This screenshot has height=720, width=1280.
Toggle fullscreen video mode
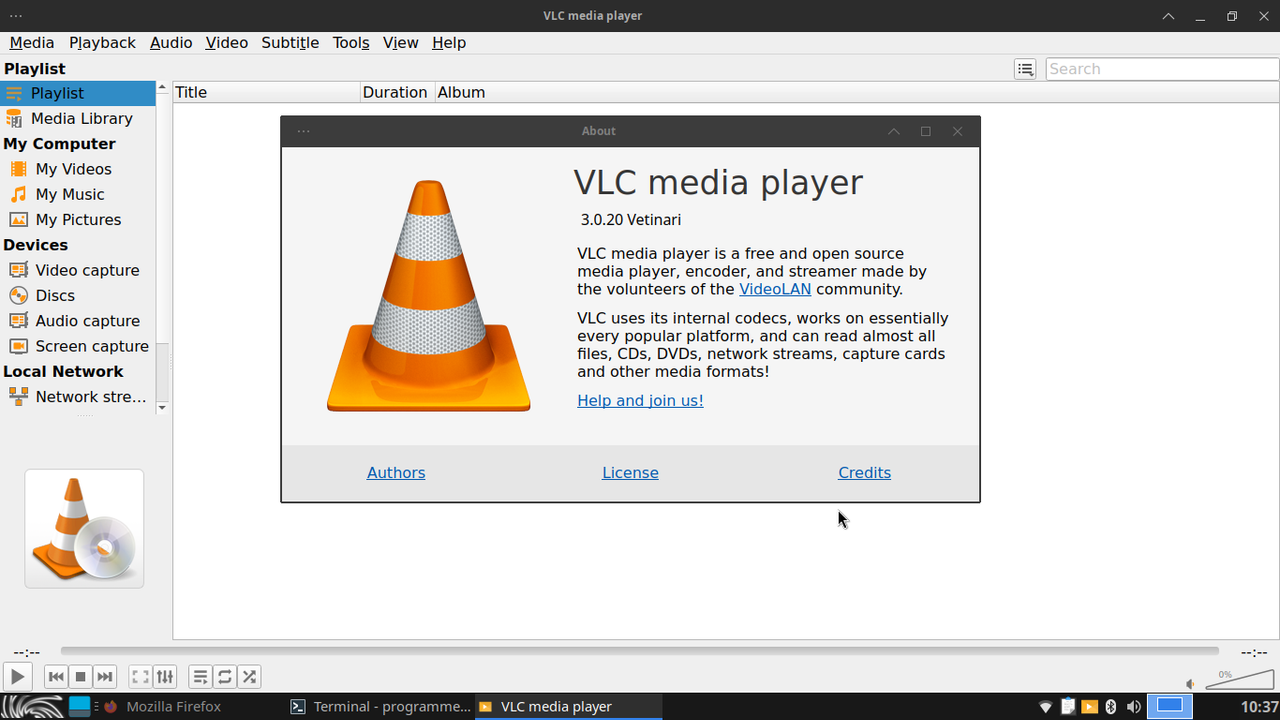pos(141,677)
